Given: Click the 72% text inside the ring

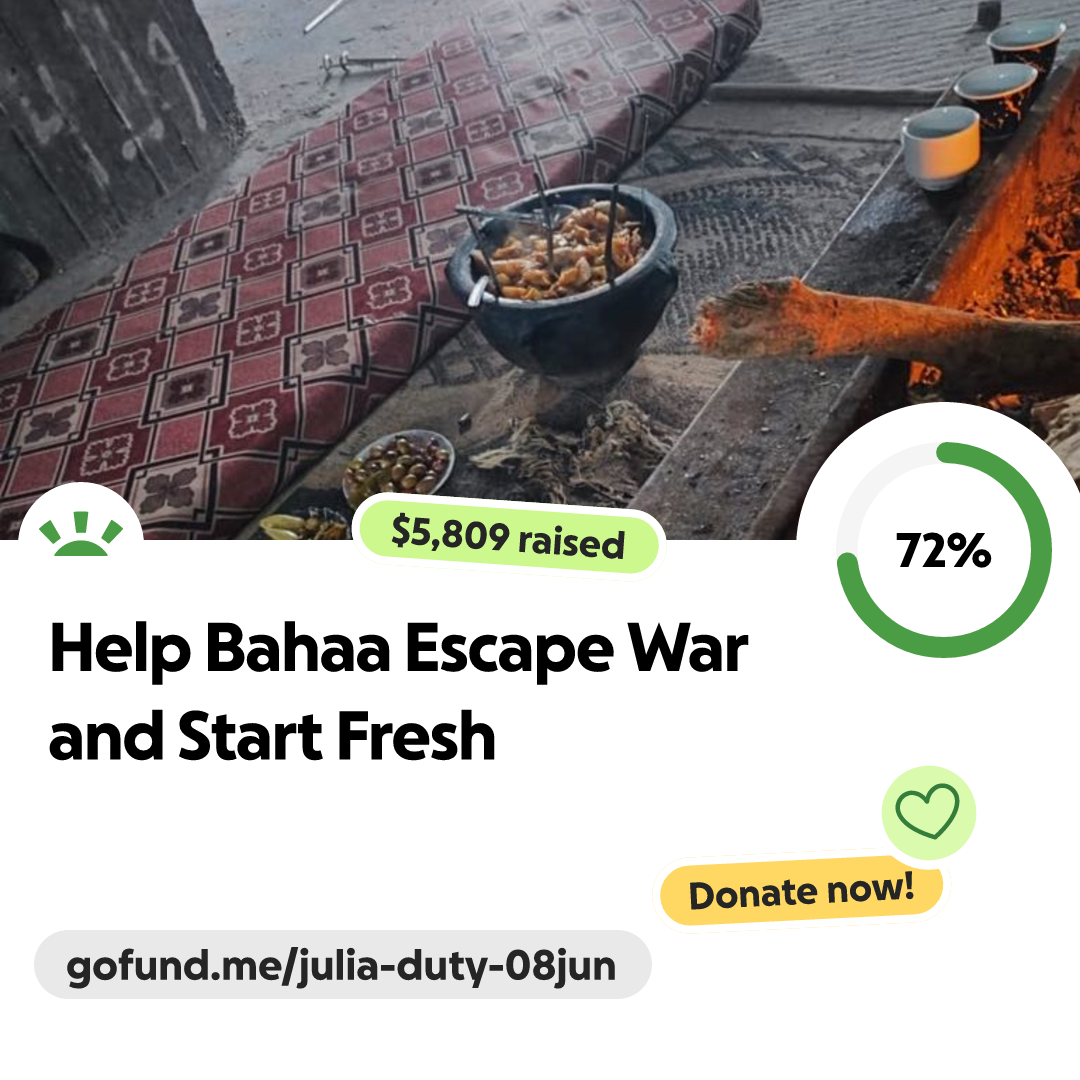Looking at the screenshot, I should pos(944,551).
